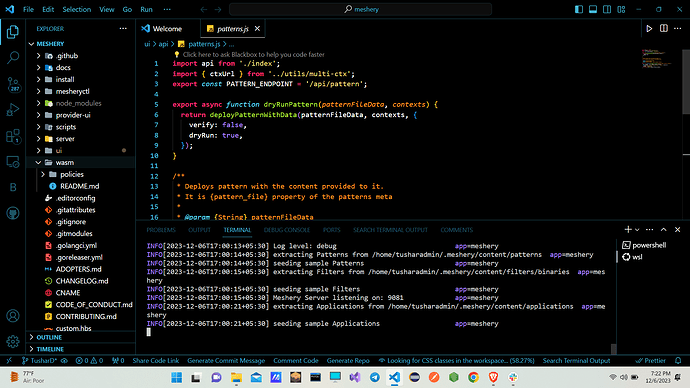Image resolution: width=690 pixels, height=388 pixels.
Task: Open editor More Actions ellipsis
Action: [678, 29]
